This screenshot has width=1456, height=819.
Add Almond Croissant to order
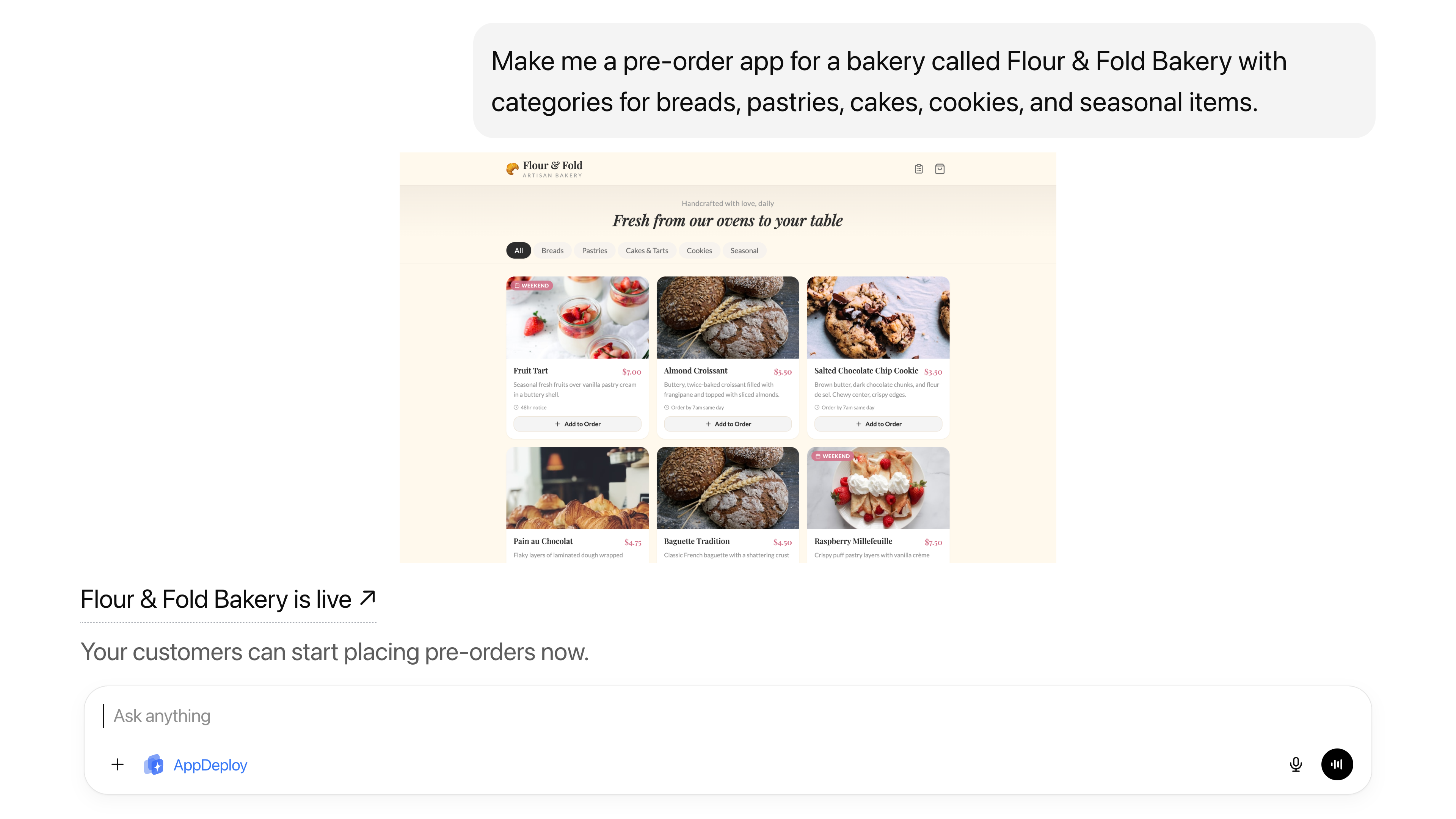pyautogui.click(x=728, y=424)
